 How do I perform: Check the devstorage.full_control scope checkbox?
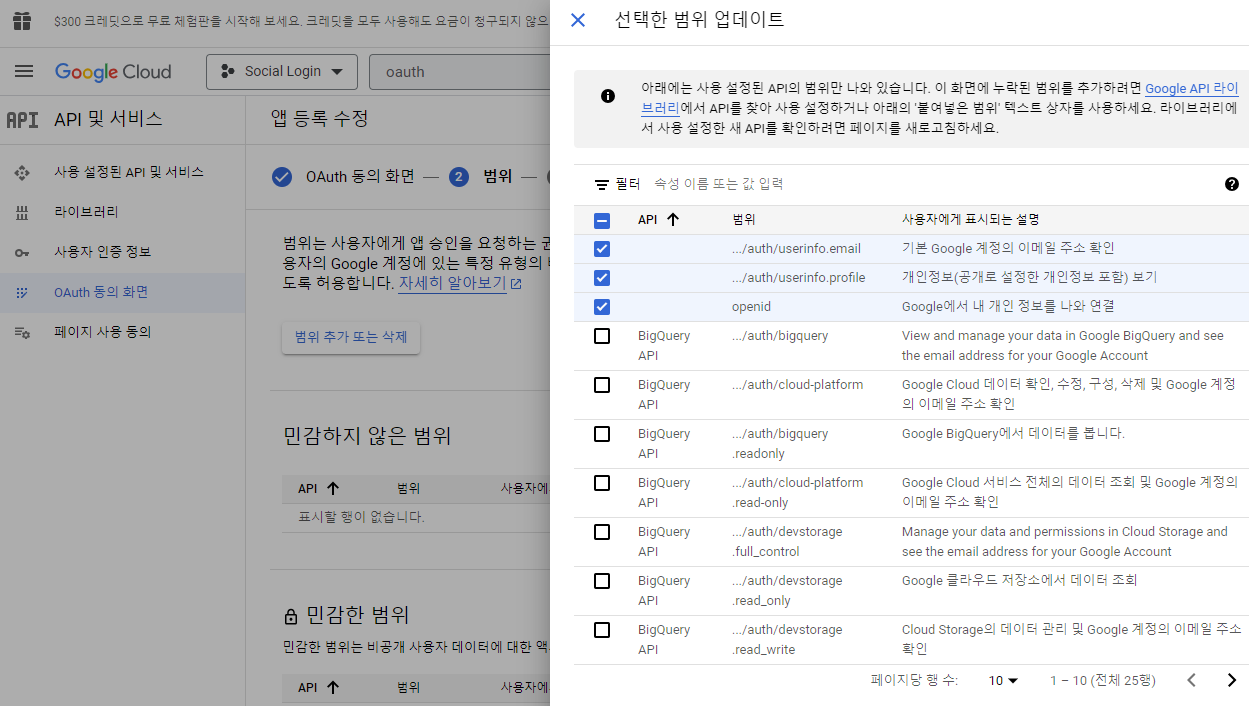pos(602,532)
